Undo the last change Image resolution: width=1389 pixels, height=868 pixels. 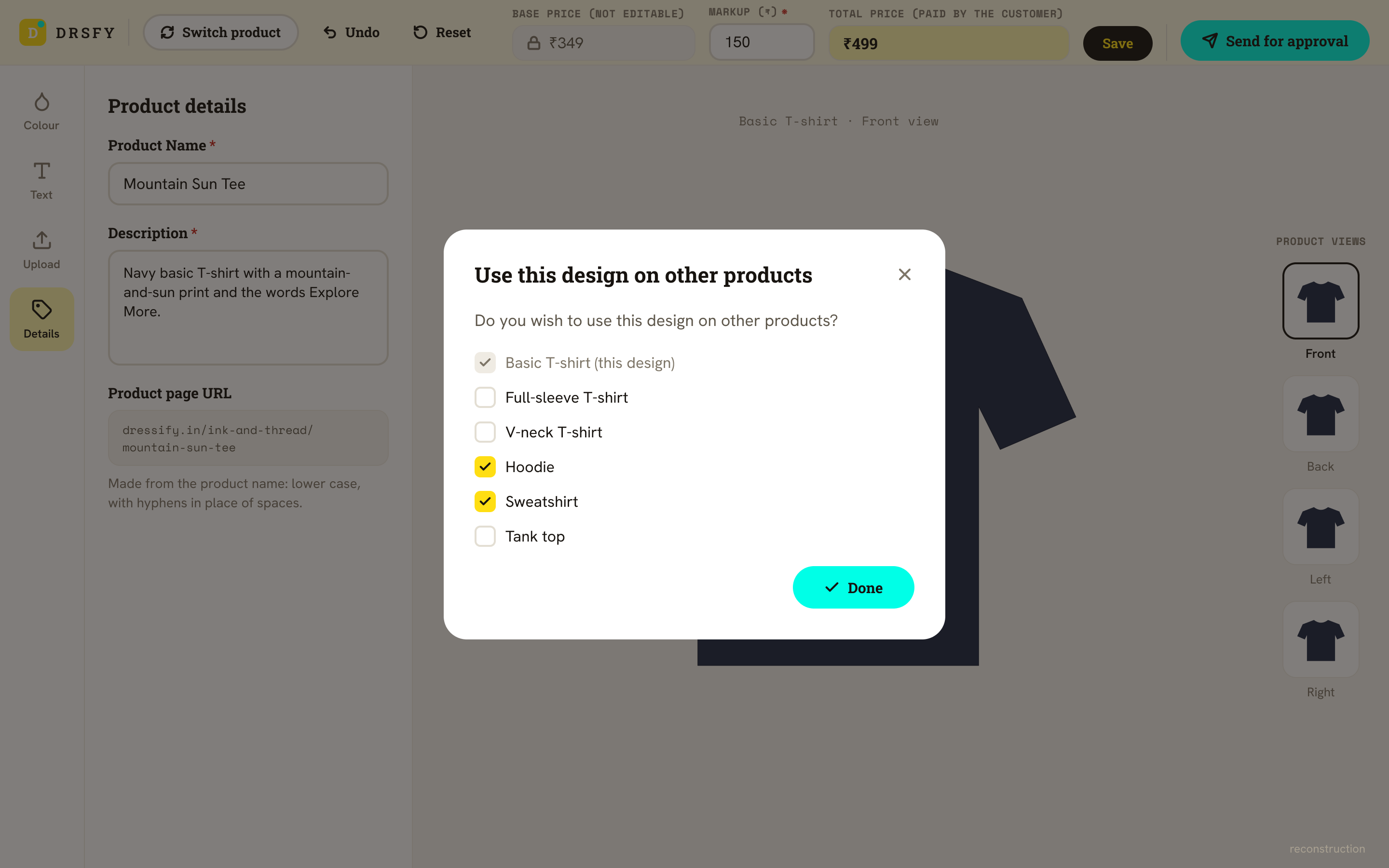pos(351,32)
